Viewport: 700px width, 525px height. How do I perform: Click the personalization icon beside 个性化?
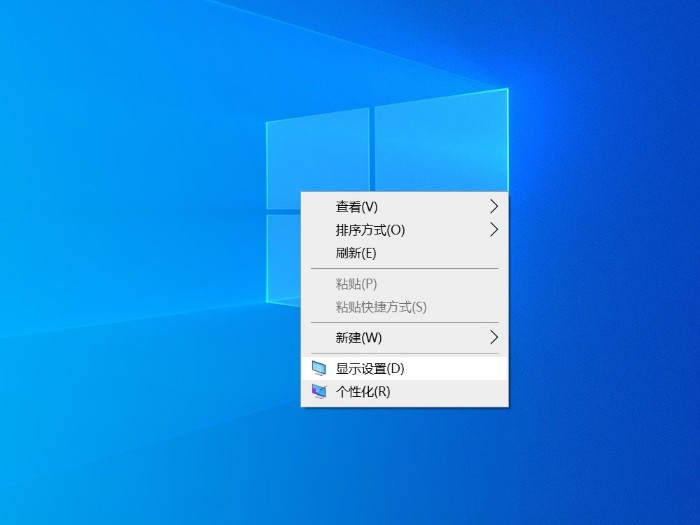[319, 392]
